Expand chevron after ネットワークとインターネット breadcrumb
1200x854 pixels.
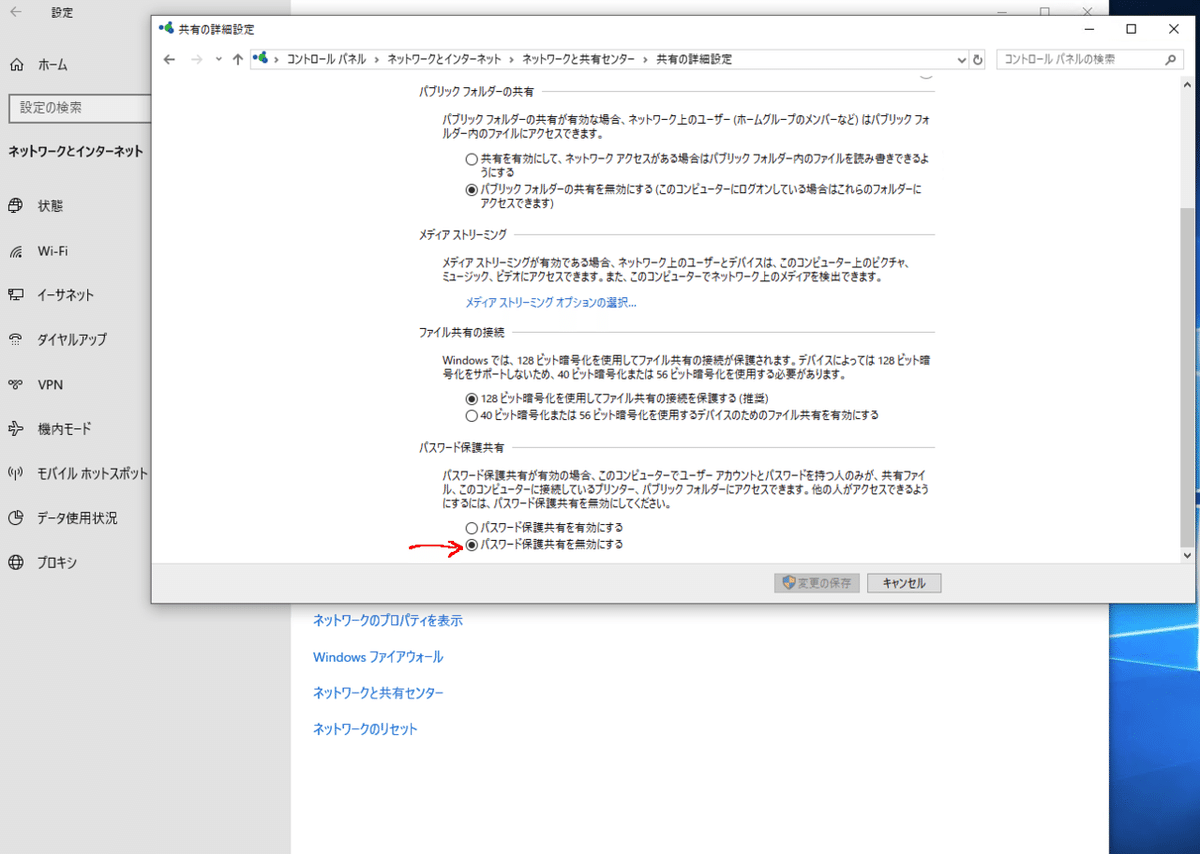(512, 59)
